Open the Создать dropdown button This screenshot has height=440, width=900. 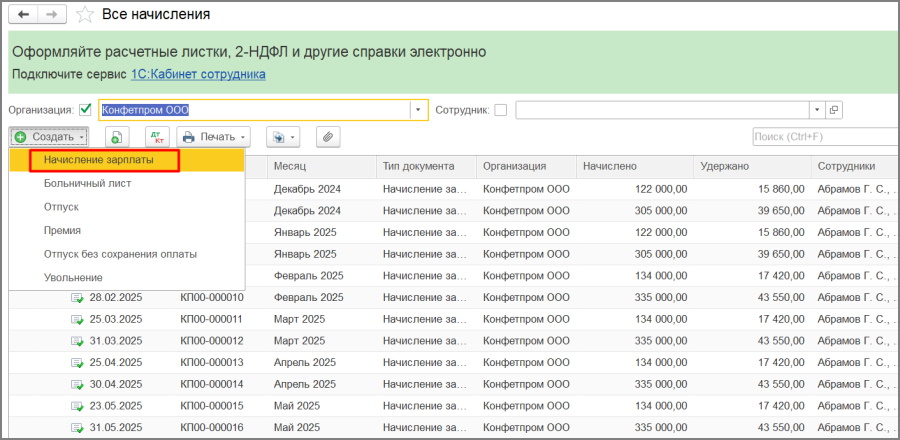49,137
